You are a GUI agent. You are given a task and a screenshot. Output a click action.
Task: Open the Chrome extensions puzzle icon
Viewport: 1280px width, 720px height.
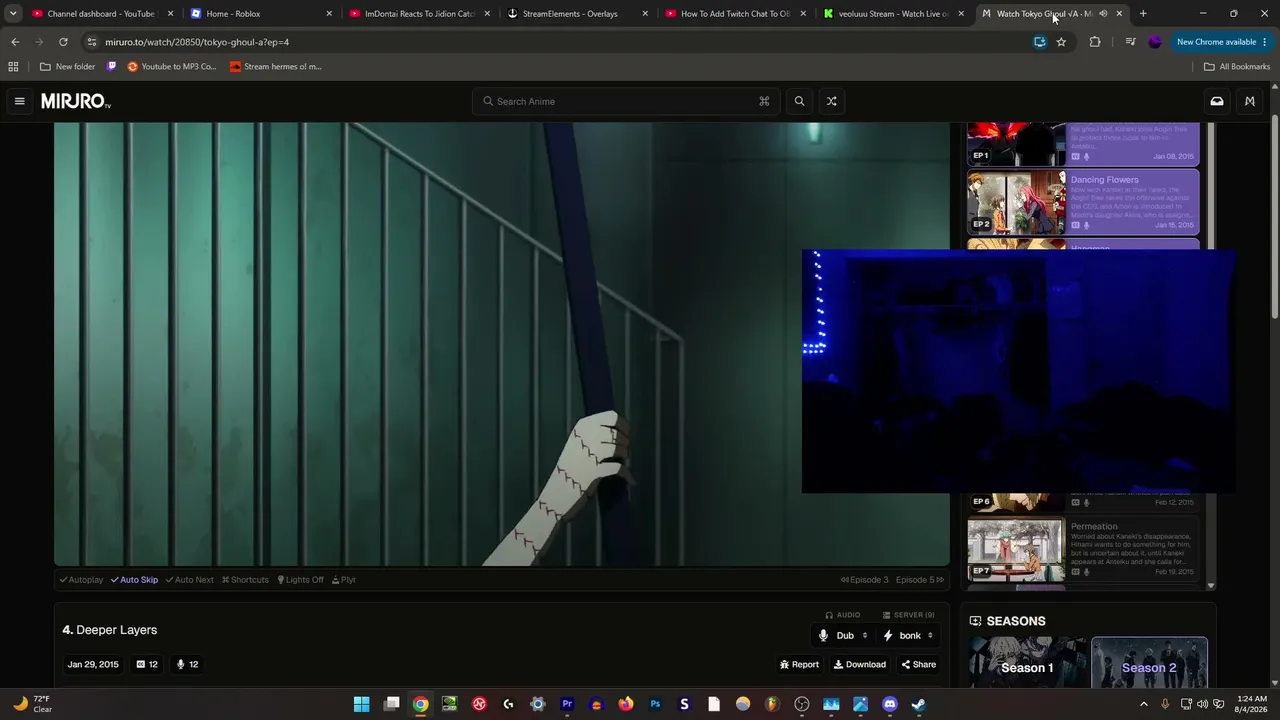[x=1095, y=42]
